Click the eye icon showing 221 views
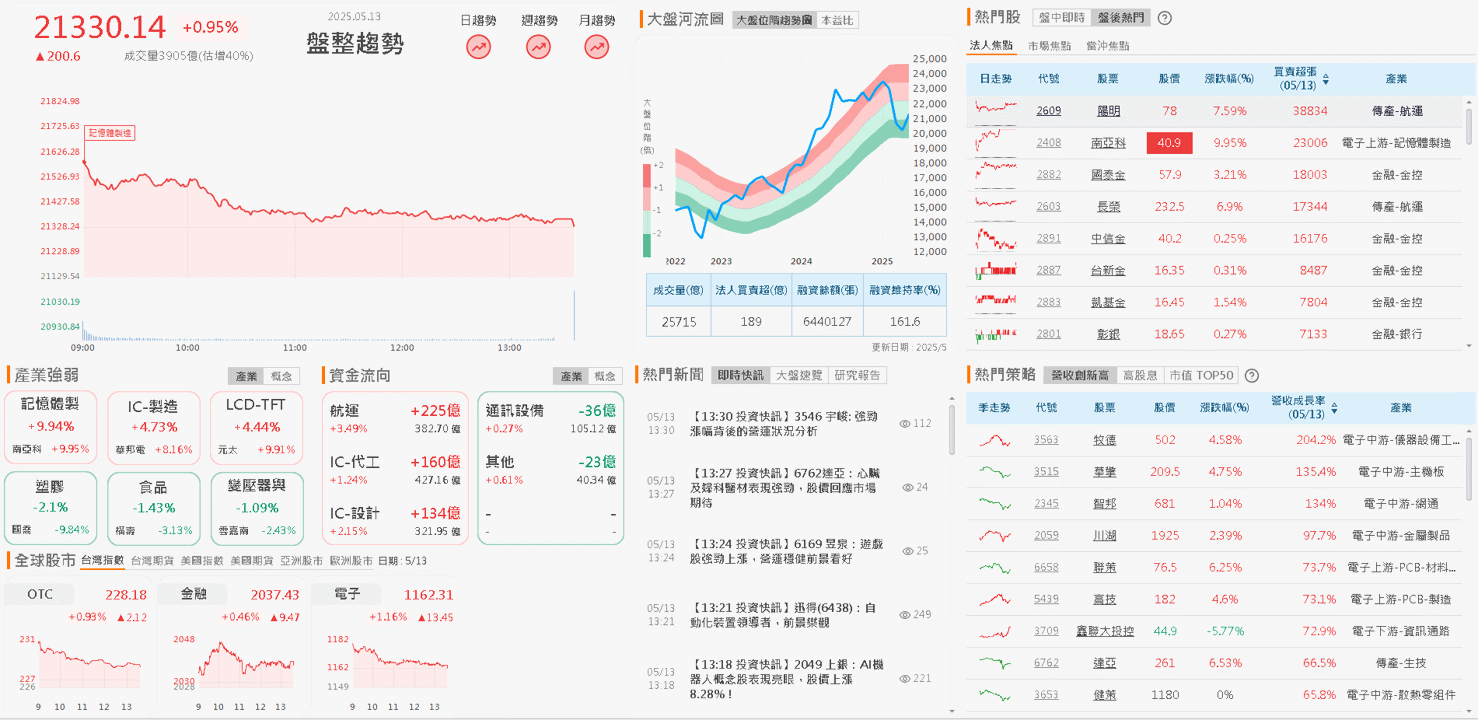Image resolution: width=1478 pixels, height=720 pixels. point(905,678)
